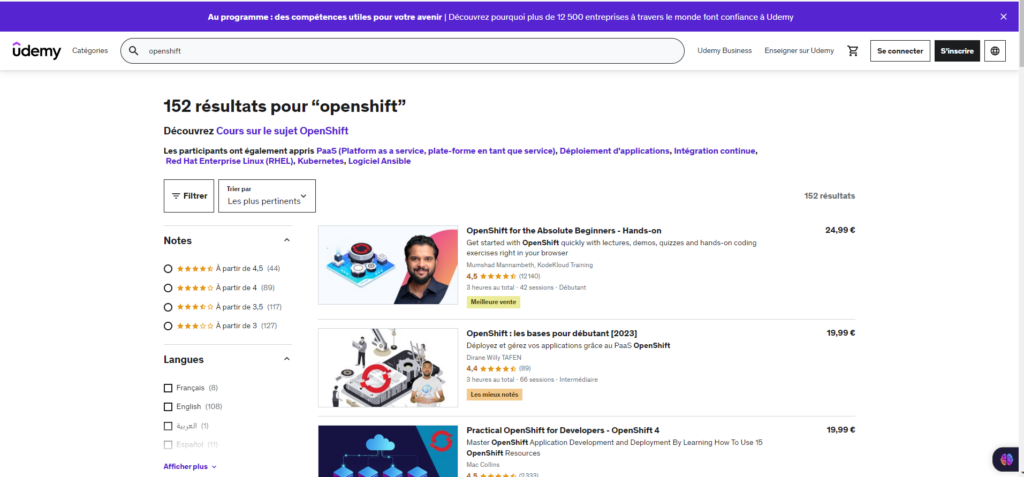Click the Dirane Willy TAFEN instructor text
Viewport: 1024px width, 477px height.
click(496, 357)
